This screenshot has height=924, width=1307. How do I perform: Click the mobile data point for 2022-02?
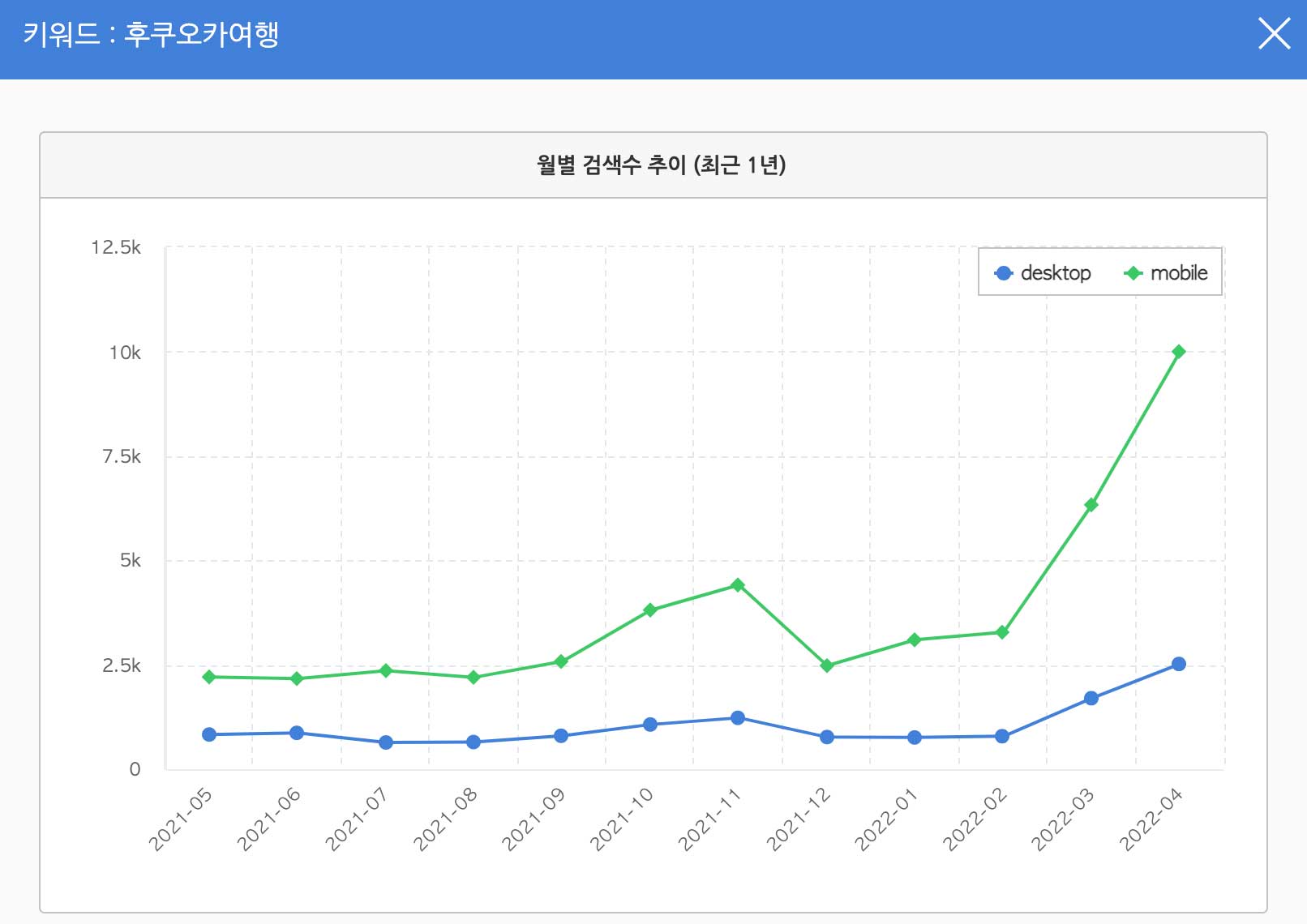click(1002, 632)
